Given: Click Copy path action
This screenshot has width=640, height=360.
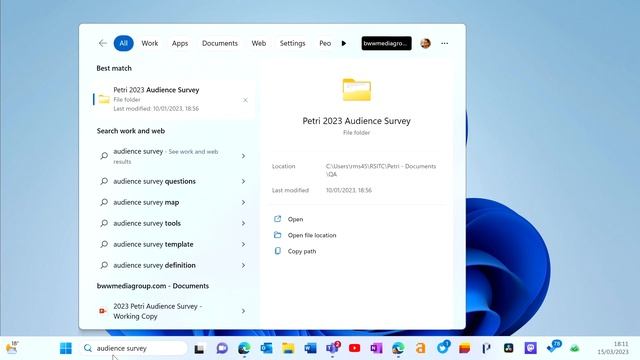Looking at the screenshot, I should click(302, 251).
